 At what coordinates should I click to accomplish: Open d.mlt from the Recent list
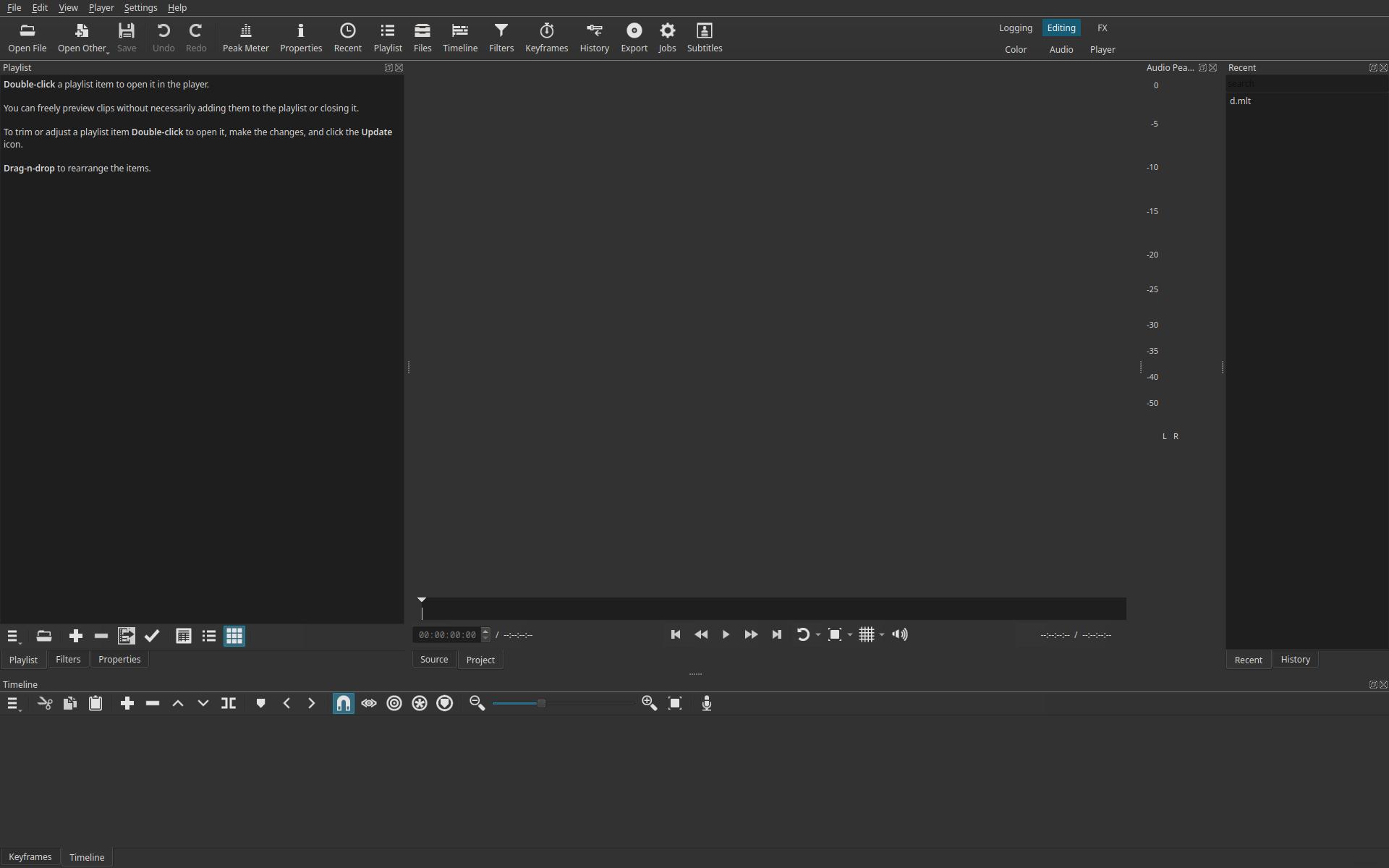[1240, 101]
